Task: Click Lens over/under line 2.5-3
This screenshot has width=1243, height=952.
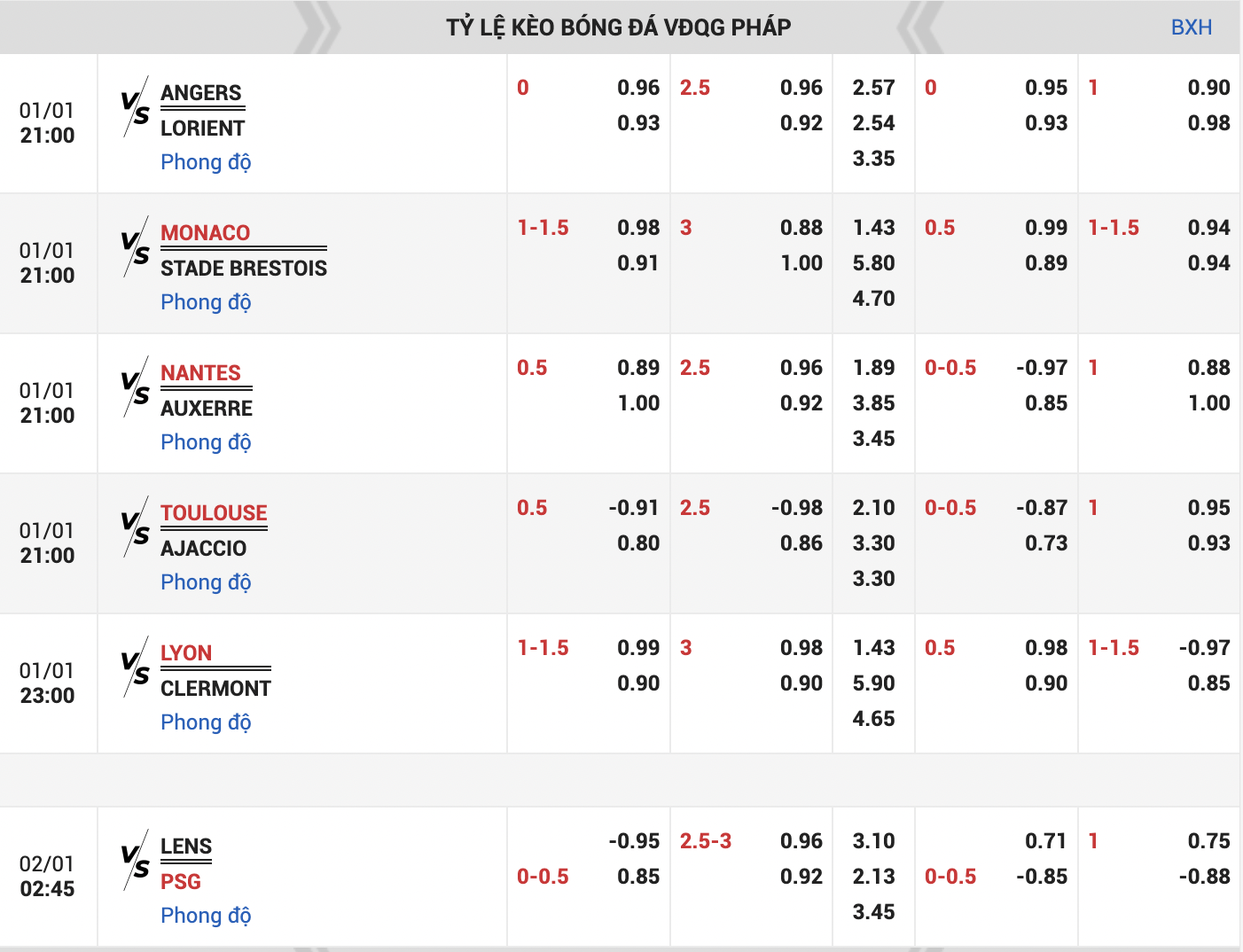Action: click(x=706, y=841)
